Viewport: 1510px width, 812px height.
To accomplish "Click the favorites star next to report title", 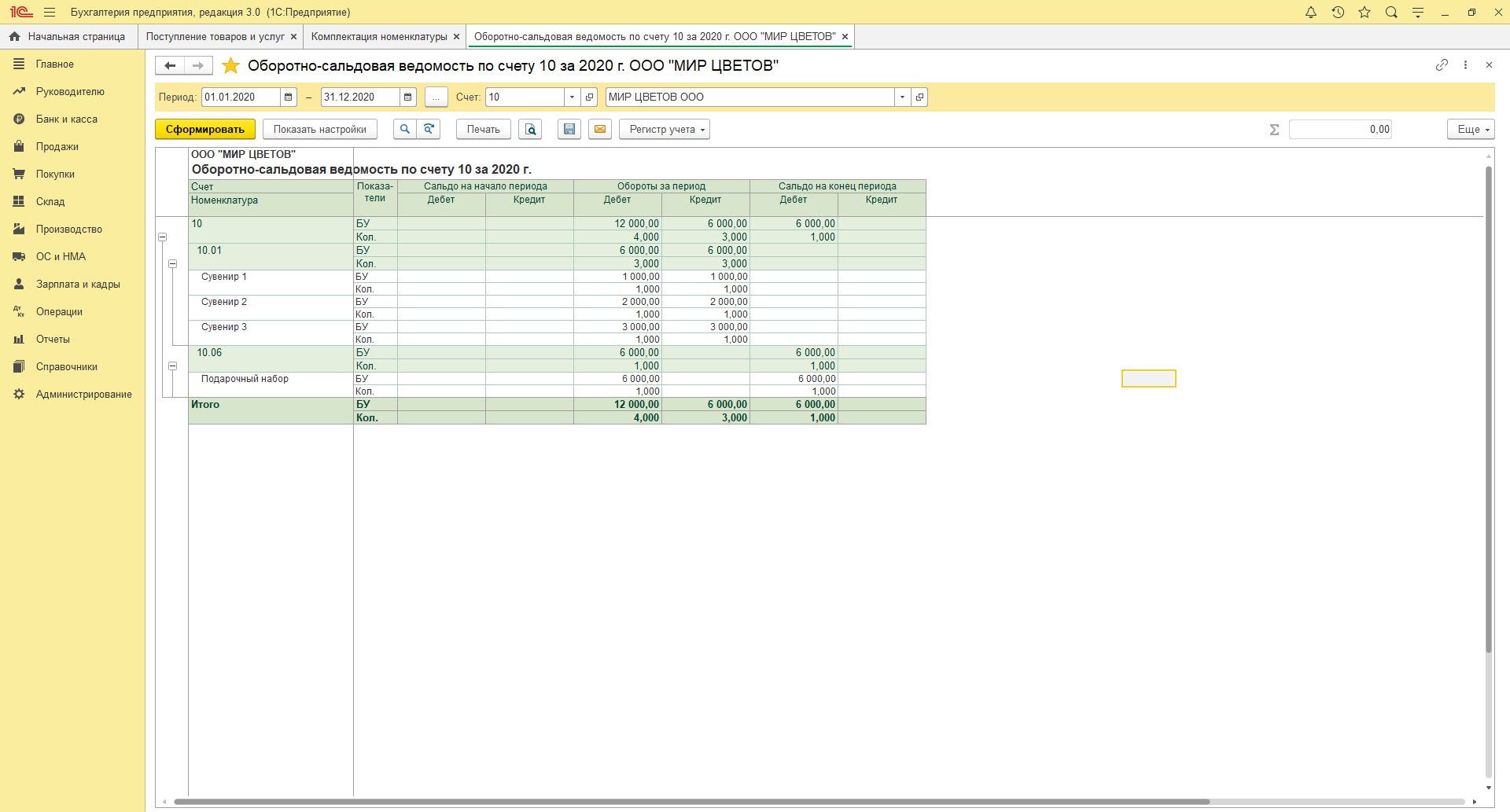I will [x=230, y=66].
